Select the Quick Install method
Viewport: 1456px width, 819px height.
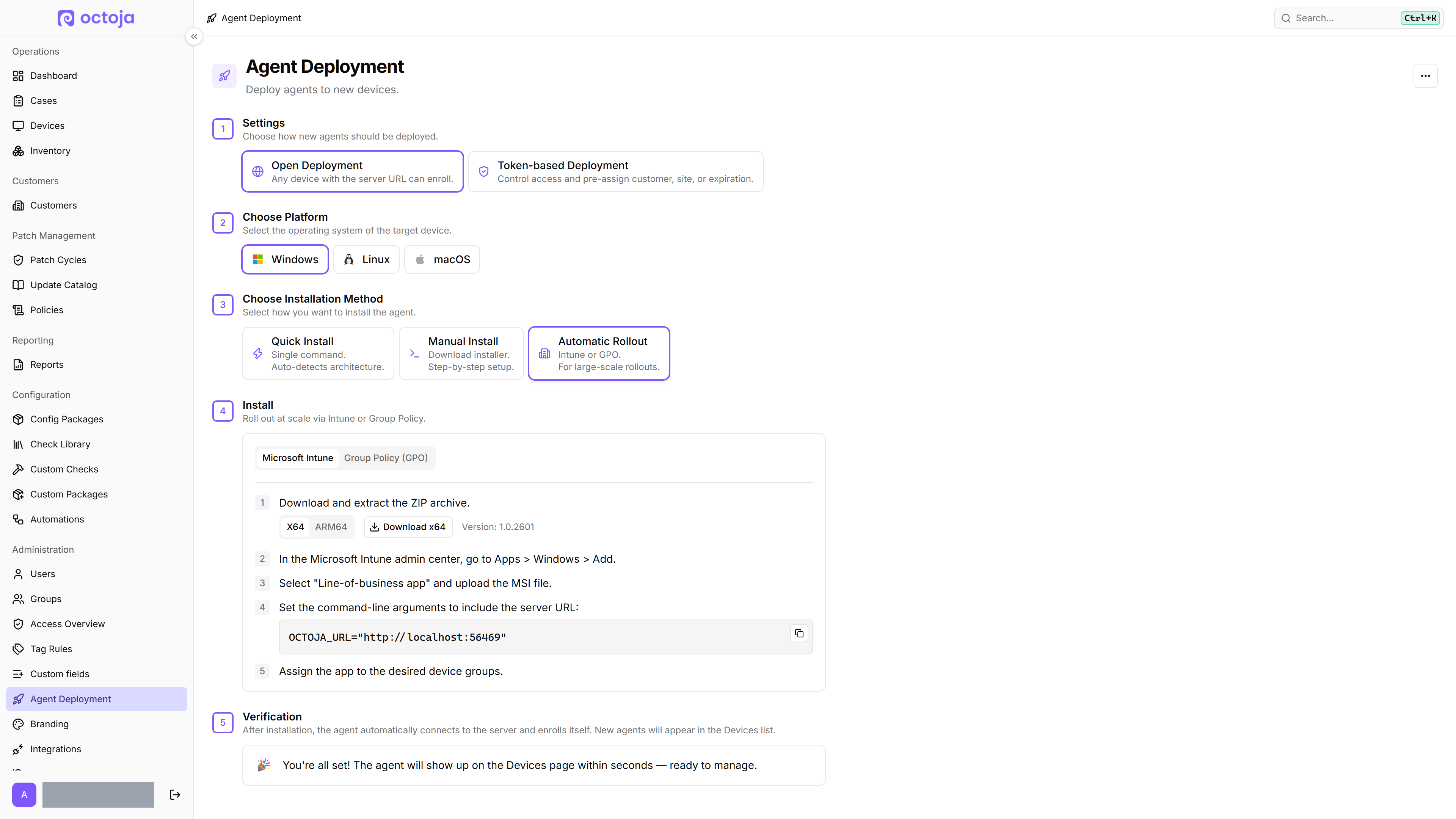tap(318, 353)
